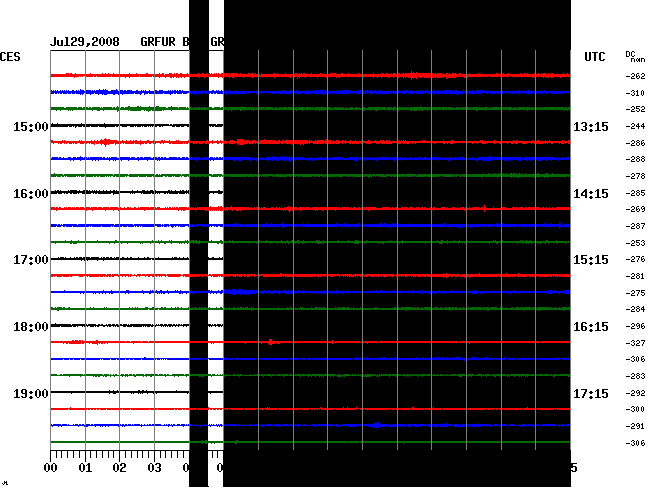Click the DC value -292

635,393
